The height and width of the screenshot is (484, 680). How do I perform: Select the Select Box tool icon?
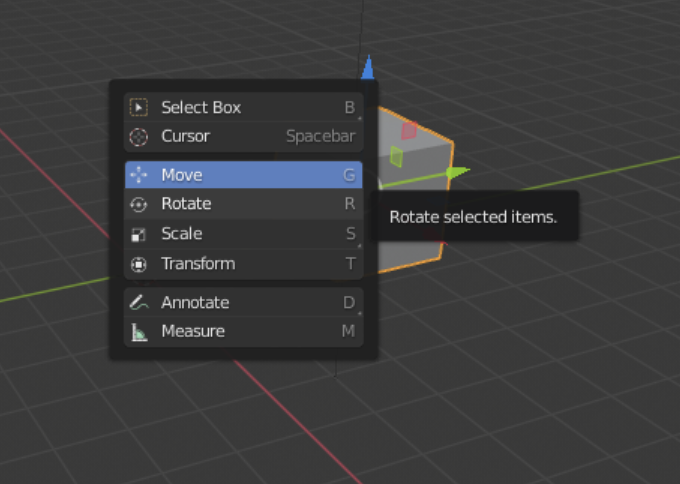[139, 108]
